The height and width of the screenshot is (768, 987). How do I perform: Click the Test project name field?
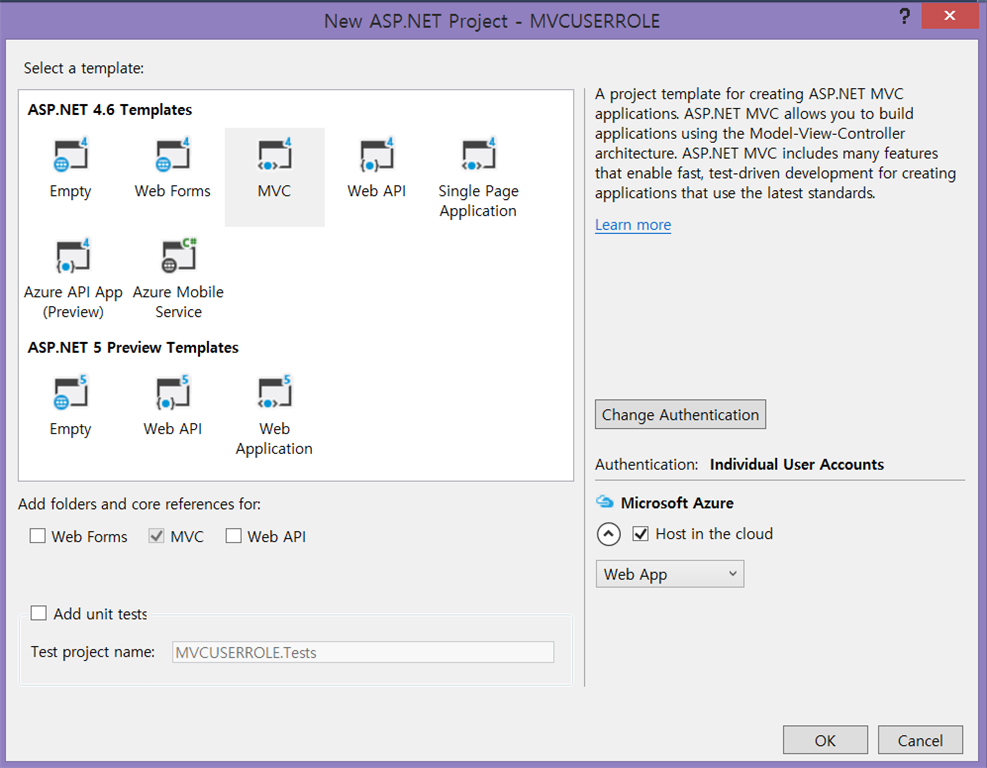pyautogui.click(x=363, y=652)
